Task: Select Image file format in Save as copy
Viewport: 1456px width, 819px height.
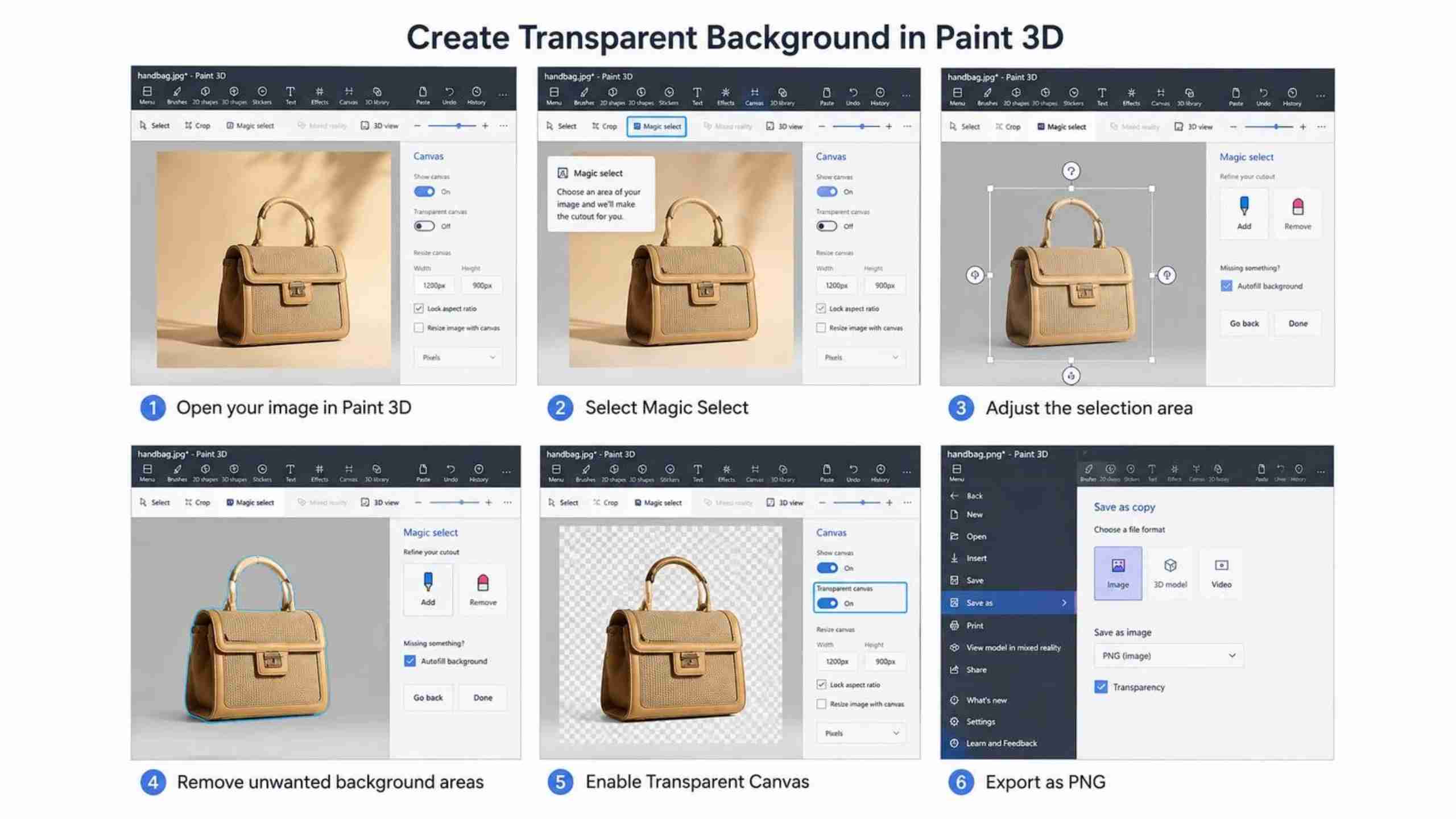Action: coord(1118,573)
